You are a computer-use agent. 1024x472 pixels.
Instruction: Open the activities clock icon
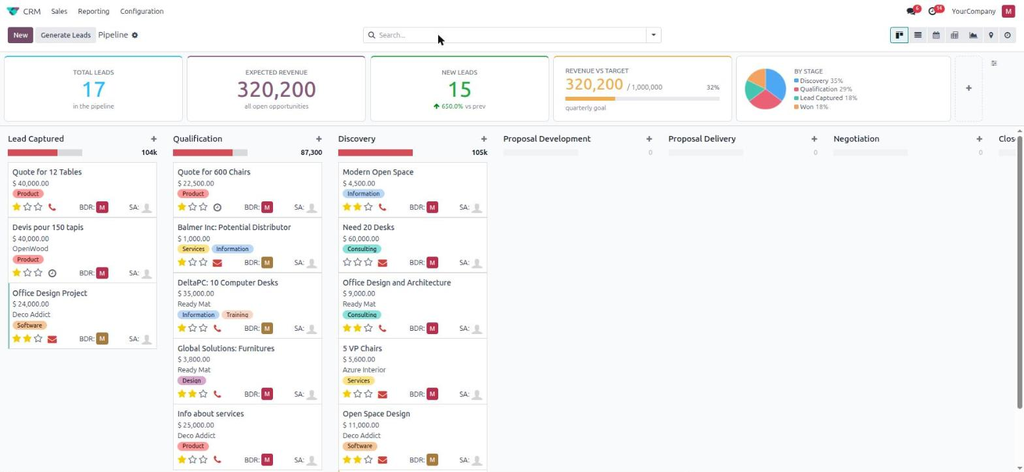tap(934, 11)
